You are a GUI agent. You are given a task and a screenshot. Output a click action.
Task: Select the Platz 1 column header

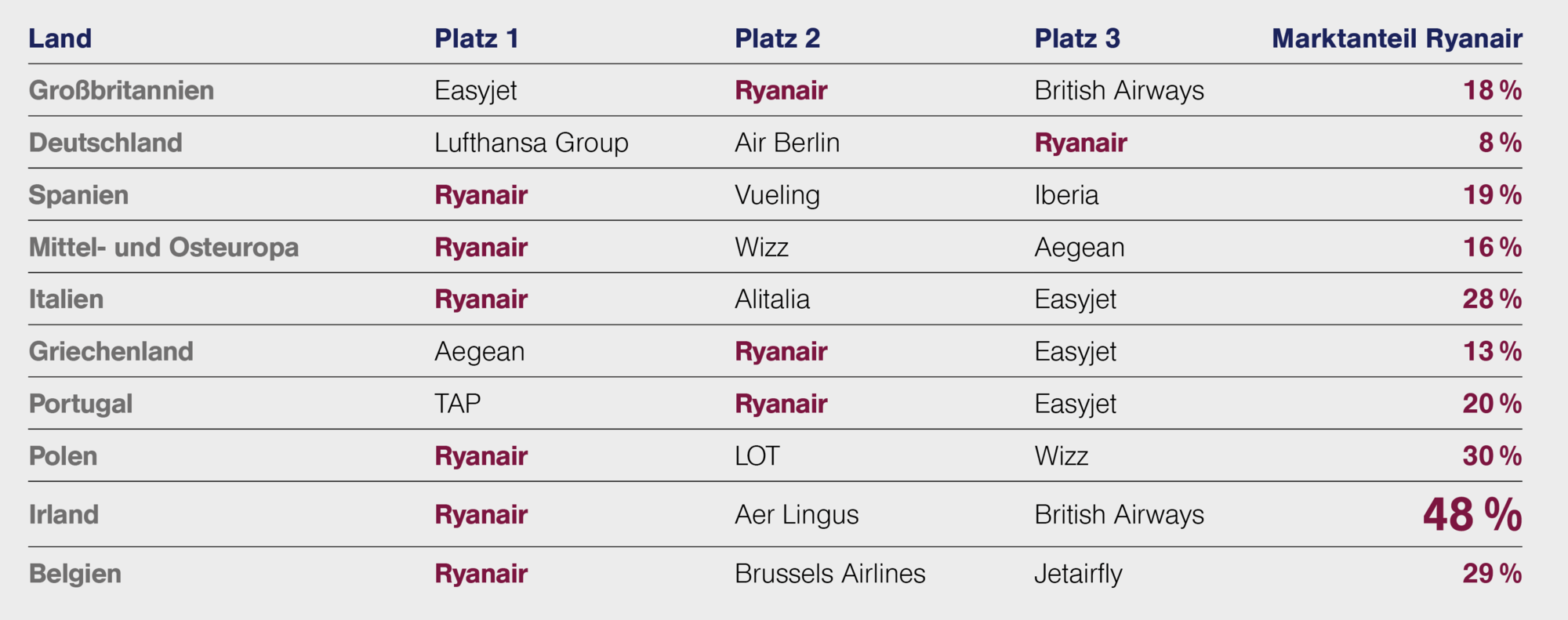pos(477,38)
